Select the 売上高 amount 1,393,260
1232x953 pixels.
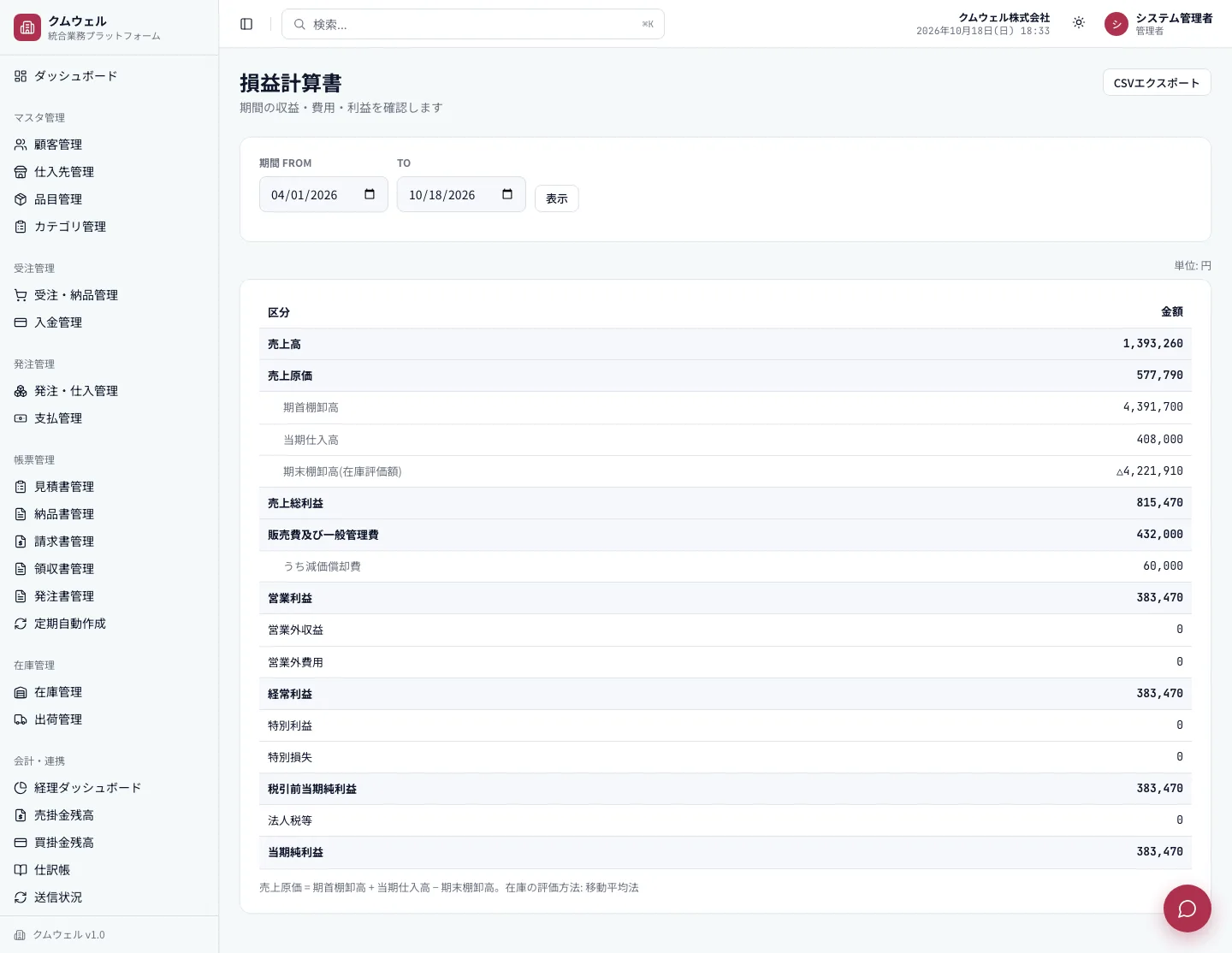tap(1152, 344)
